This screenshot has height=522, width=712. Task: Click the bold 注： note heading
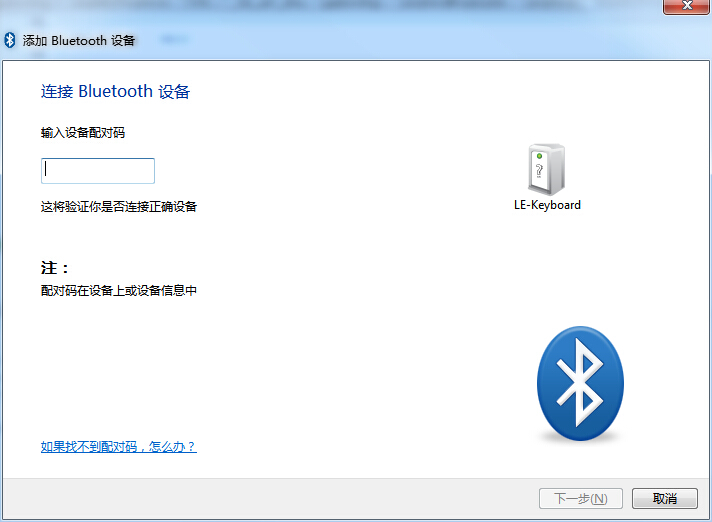[x=55, y=268]
